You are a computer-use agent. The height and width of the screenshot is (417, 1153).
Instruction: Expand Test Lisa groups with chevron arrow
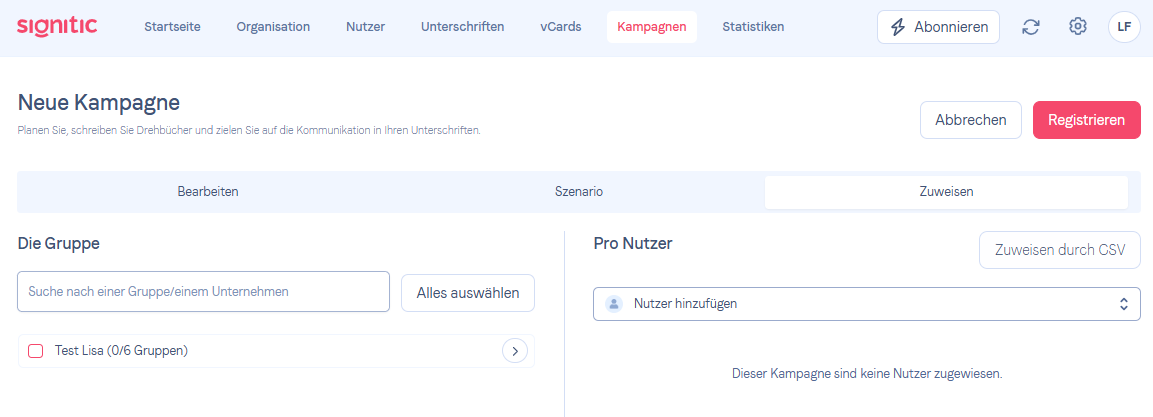[515, 352]
